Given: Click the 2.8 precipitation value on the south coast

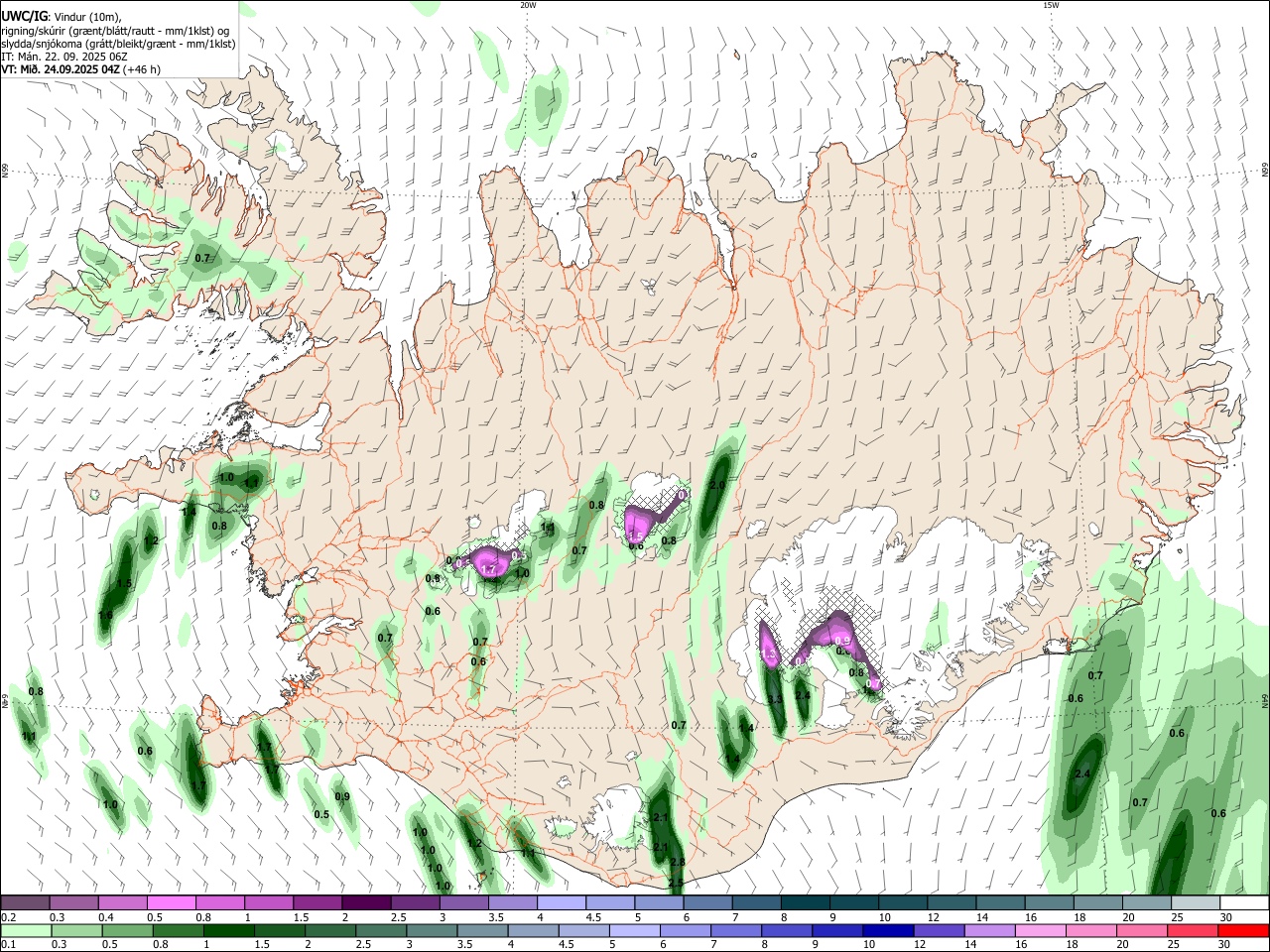Looking at the screenshot, I should pyautogui.click(x=678, y=862).
